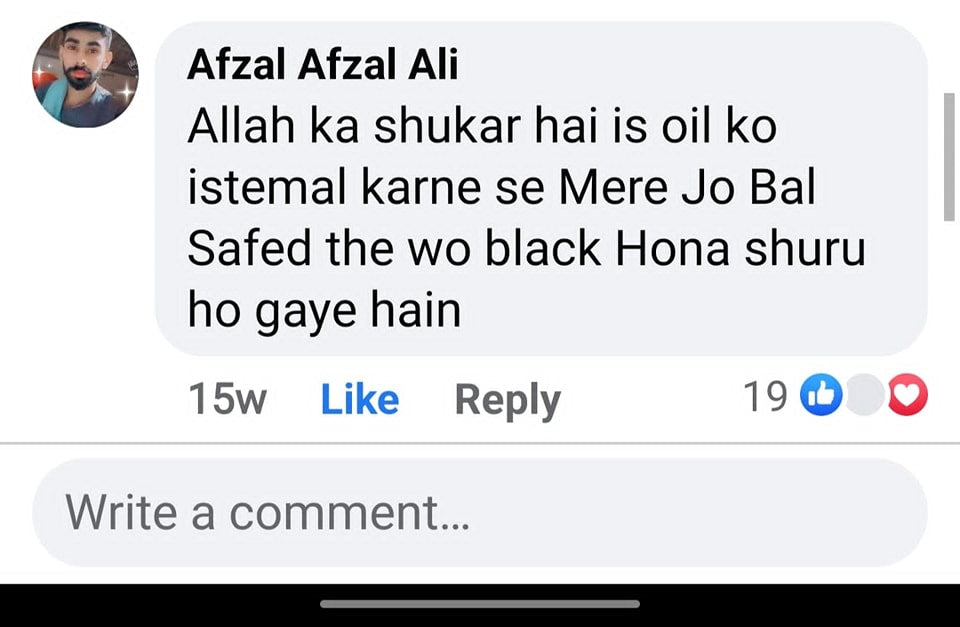
Task: Click the 15w comment timestamp
Action: pos(227,399)
